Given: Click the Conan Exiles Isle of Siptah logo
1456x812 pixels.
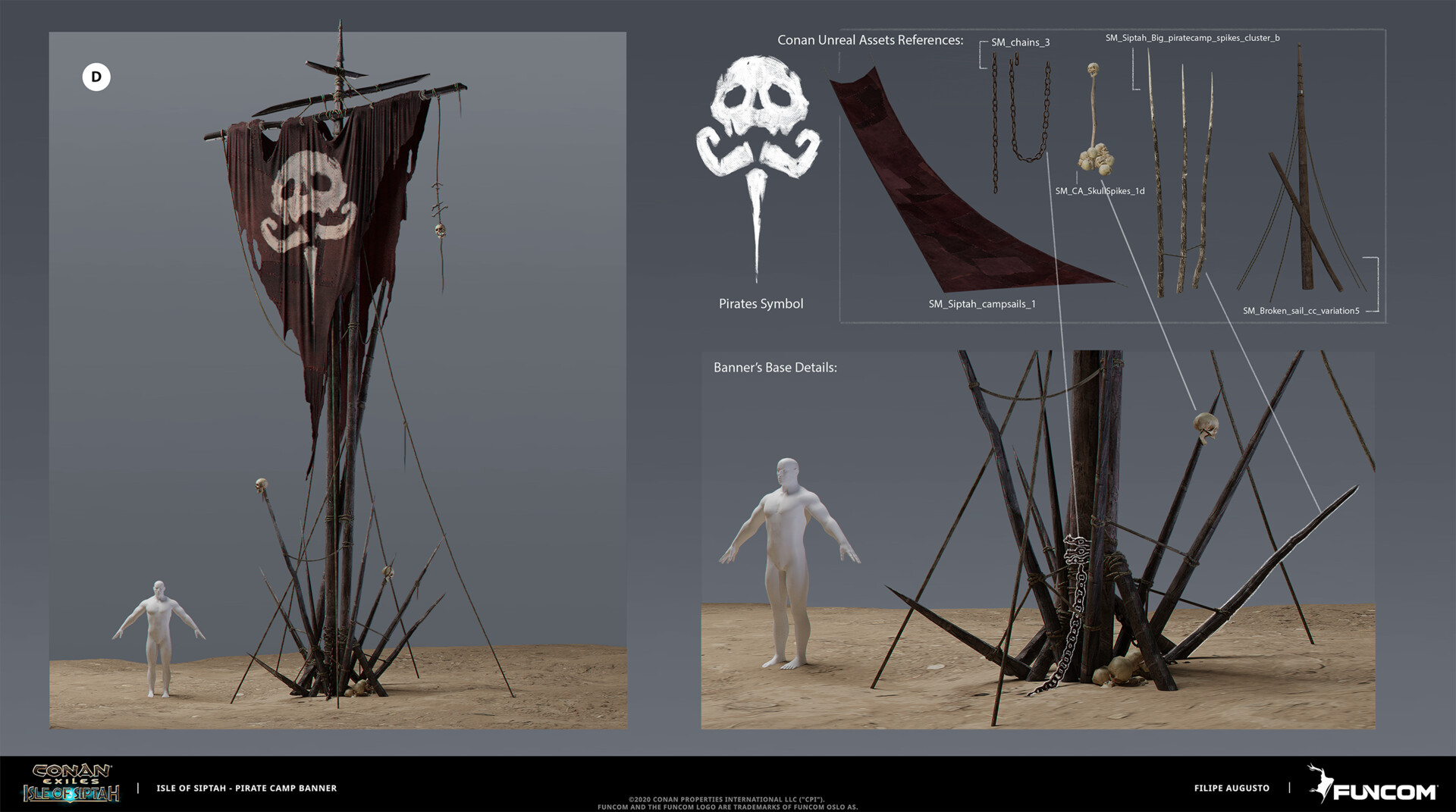Looking at the screenshot, I should click(72, 783).
